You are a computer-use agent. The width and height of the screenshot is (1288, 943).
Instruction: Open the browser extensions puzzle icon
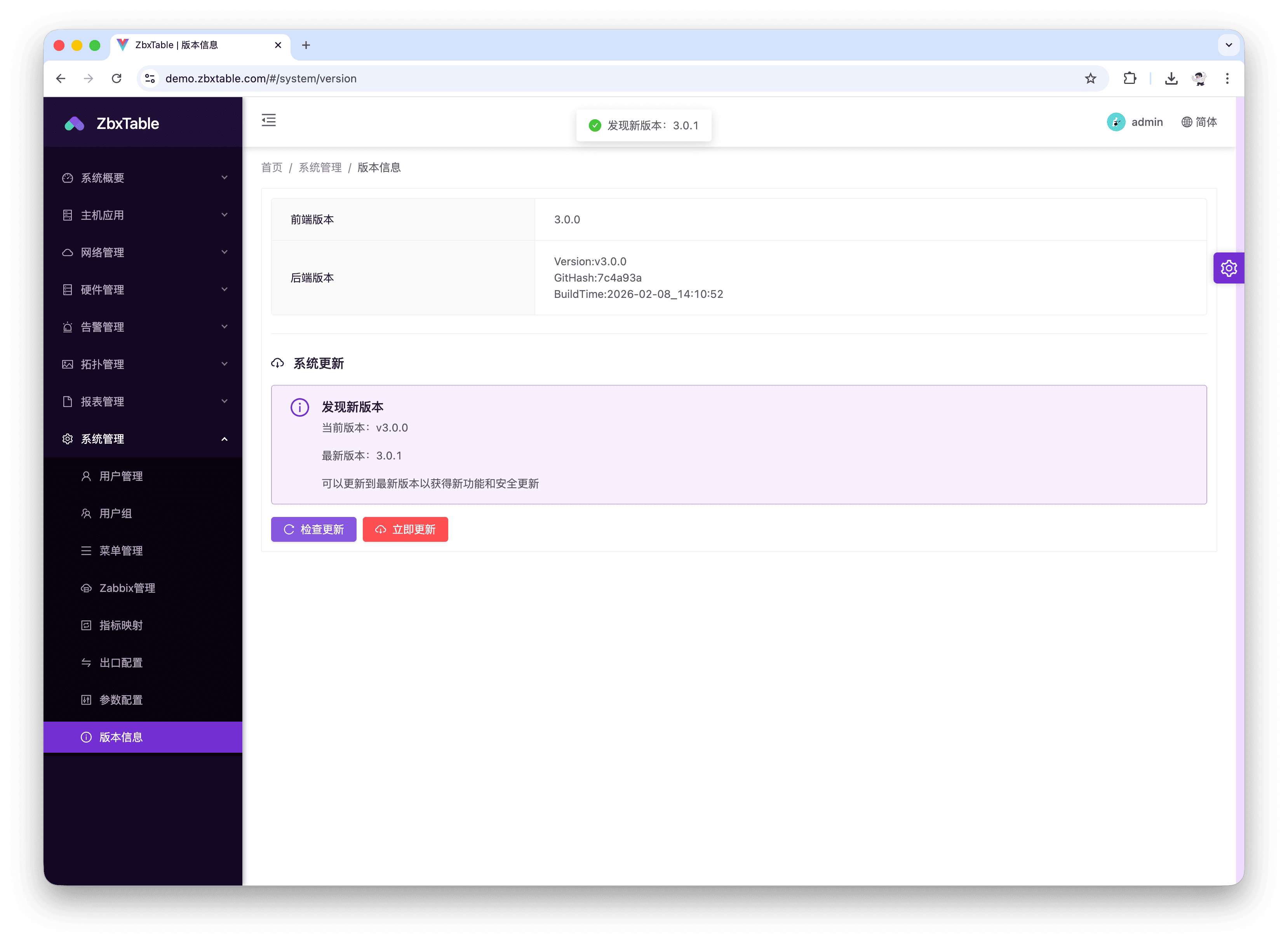(x=1129, y=79)
